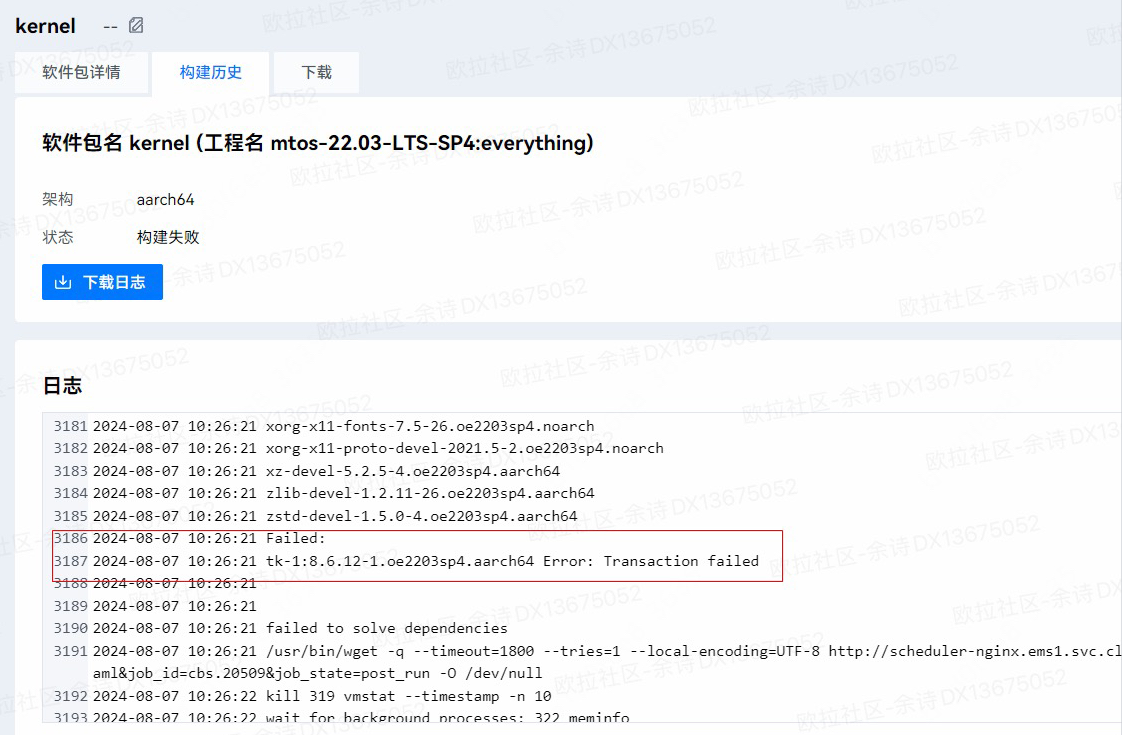
Task: Click the xz-devel-5.2.5-4 log entry
Action: [412, 471]
